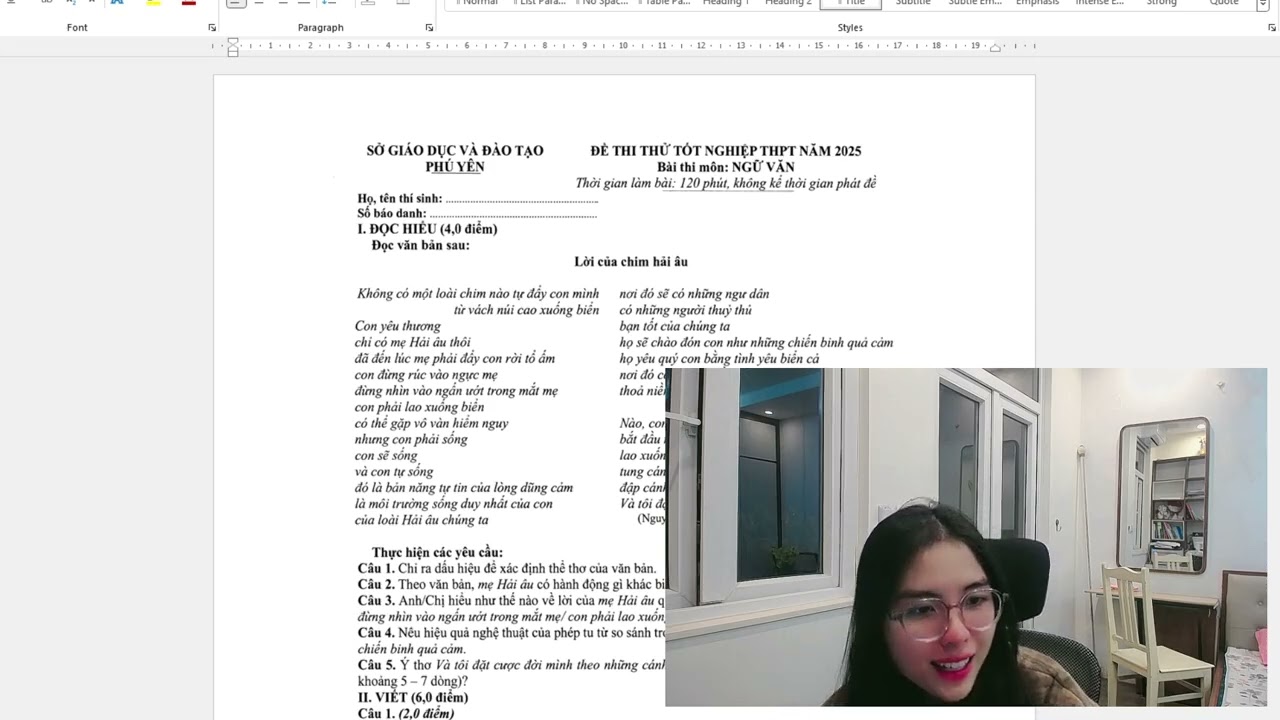Click 'Thực hiện các yêu cầu:' heading
1280x720 pixels.
[x=437, y=552]
